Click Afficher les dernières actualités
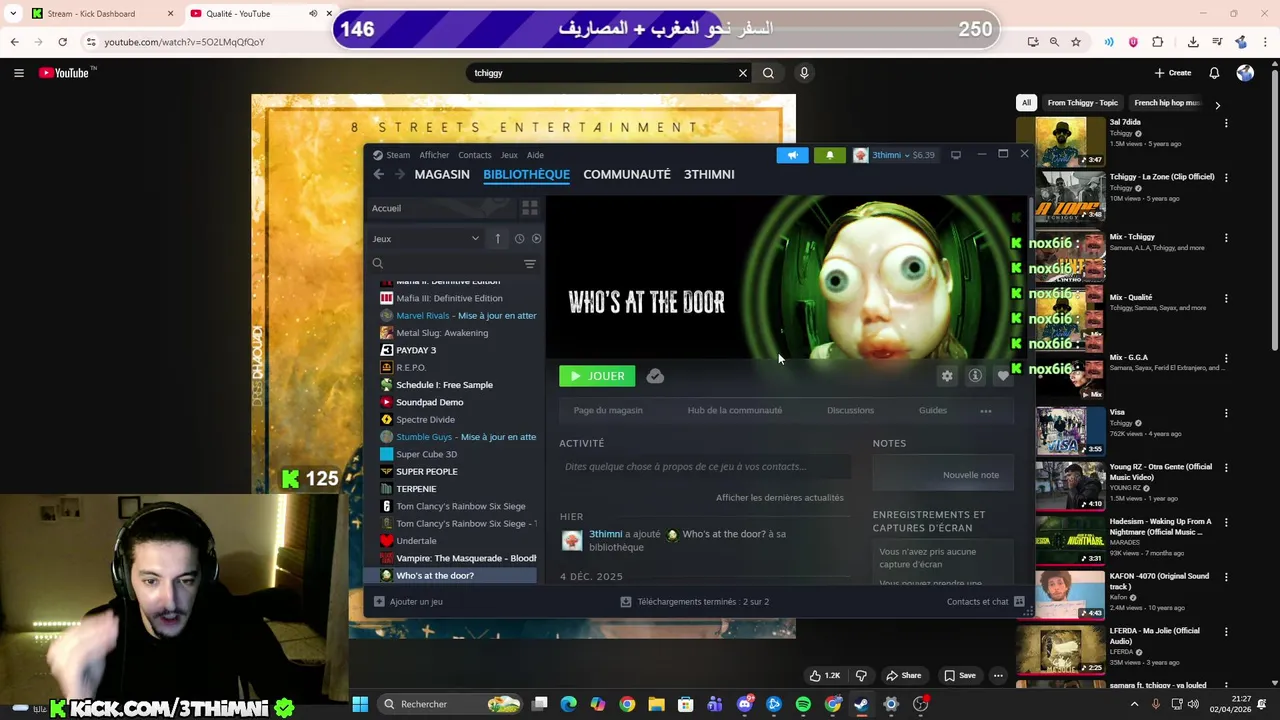This screenshot has width=1280, height=720. click(780, 497)
